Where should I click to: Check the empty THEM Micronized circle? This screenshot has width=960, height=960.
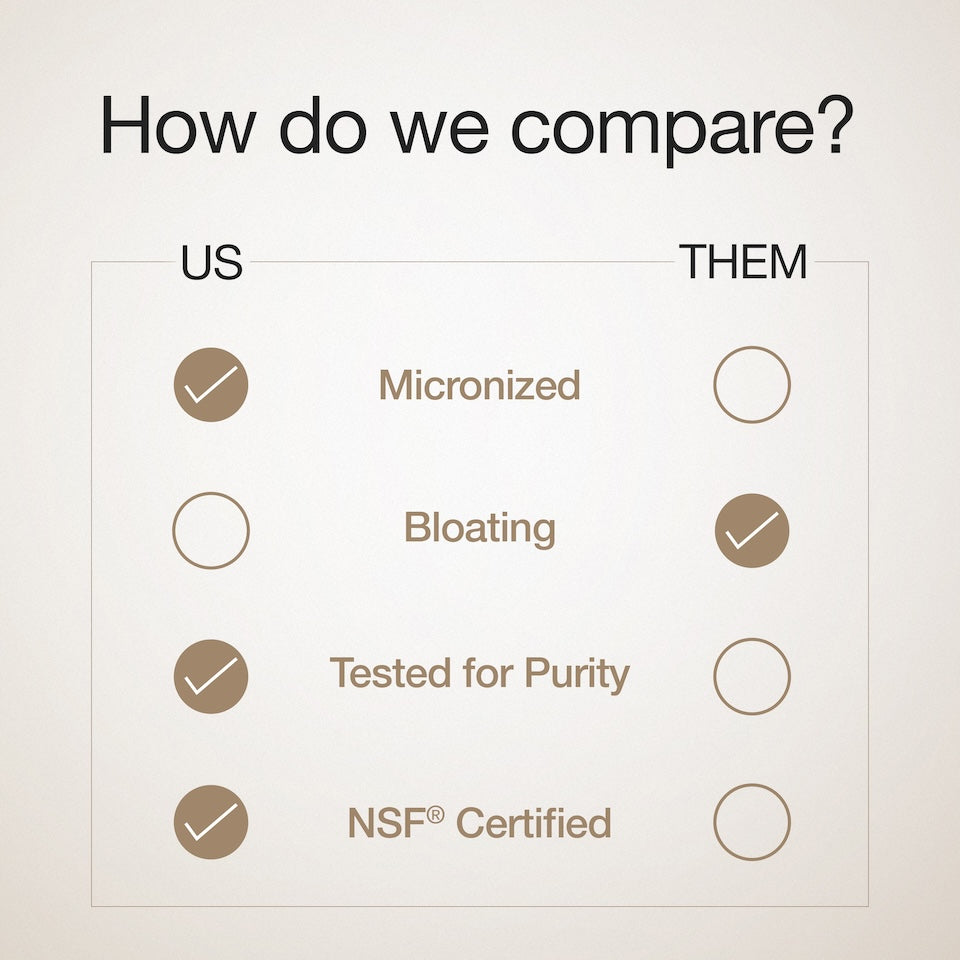[x=751, y=384]
